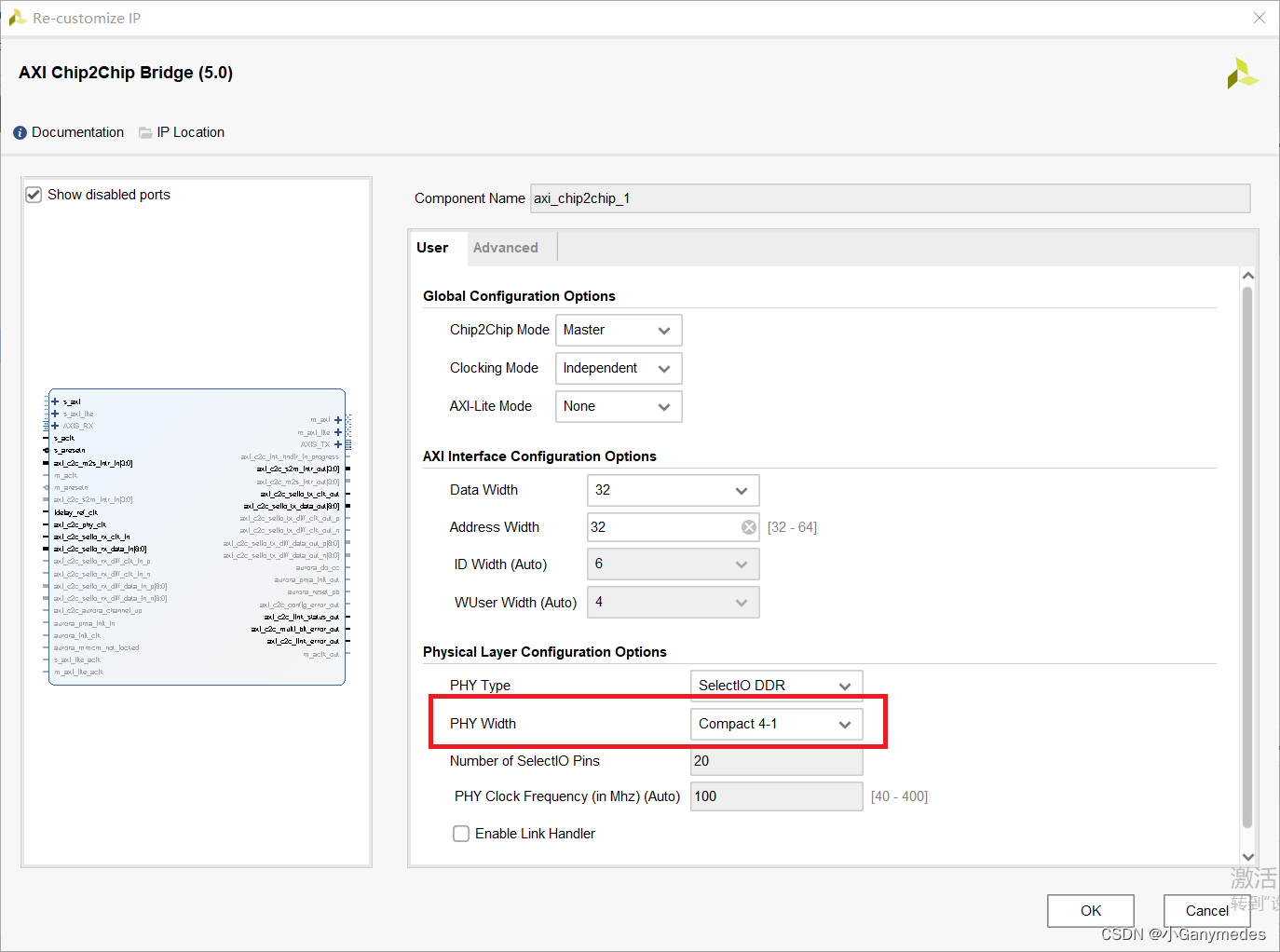
Task: Open the PHY Type dropdown
Action: pyautogui.click(x=777, y=686)
